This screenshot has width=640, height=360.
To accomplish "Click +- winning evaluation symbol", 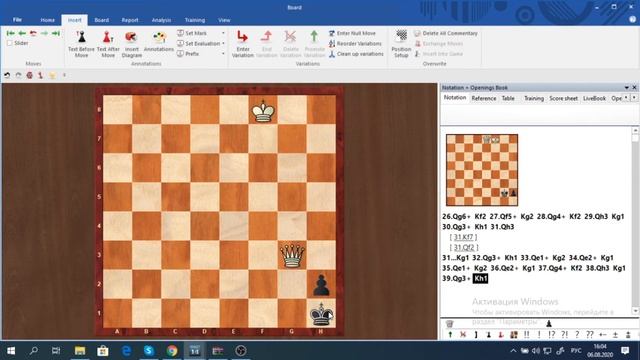I will click(x=602, y=335).
